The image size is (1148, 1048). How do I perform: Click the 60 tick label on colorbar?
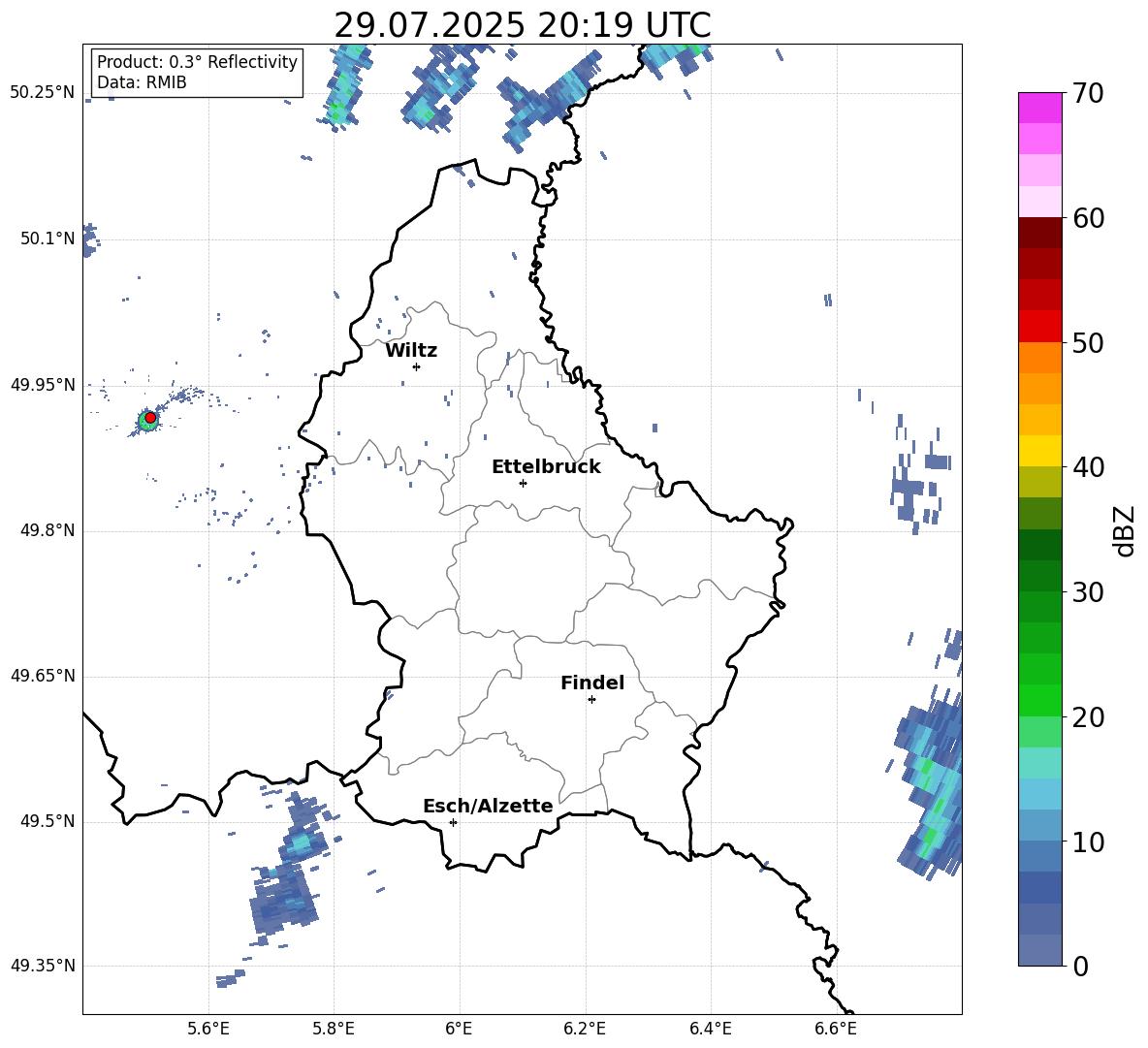click(x=1088, y=218)
